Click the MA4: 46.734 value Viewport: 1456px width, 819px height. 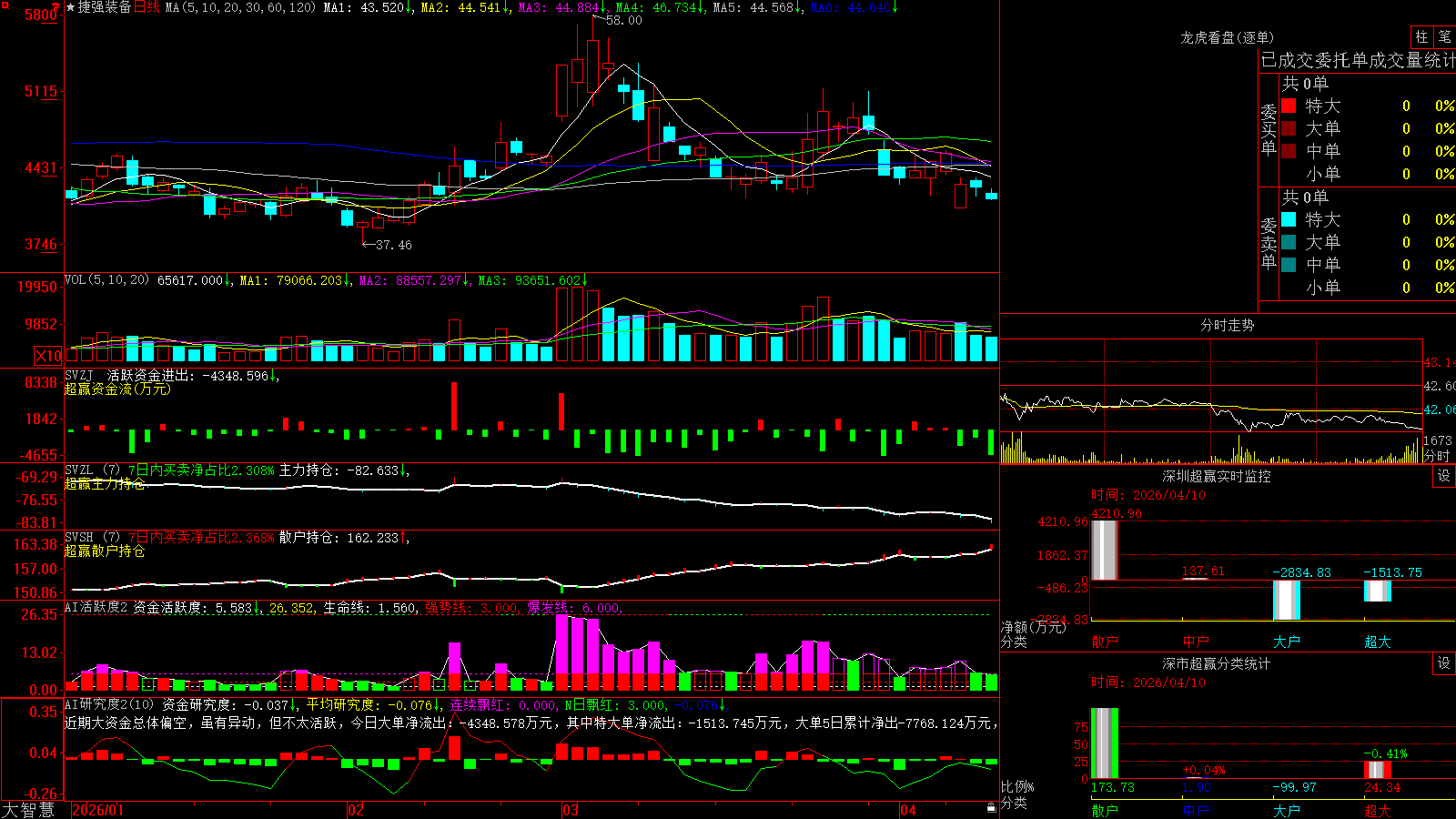click(656, 7)
